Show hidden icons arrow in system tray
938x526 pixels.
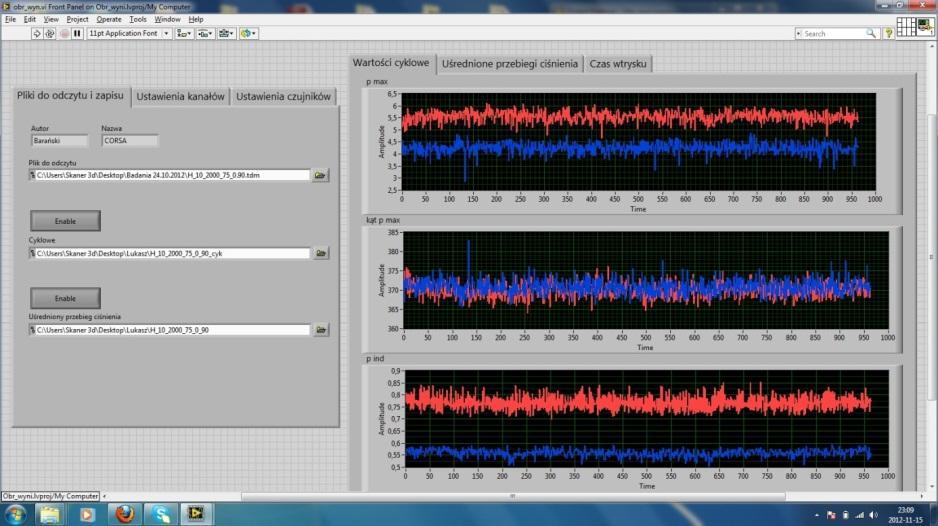(x=817, y=515)
